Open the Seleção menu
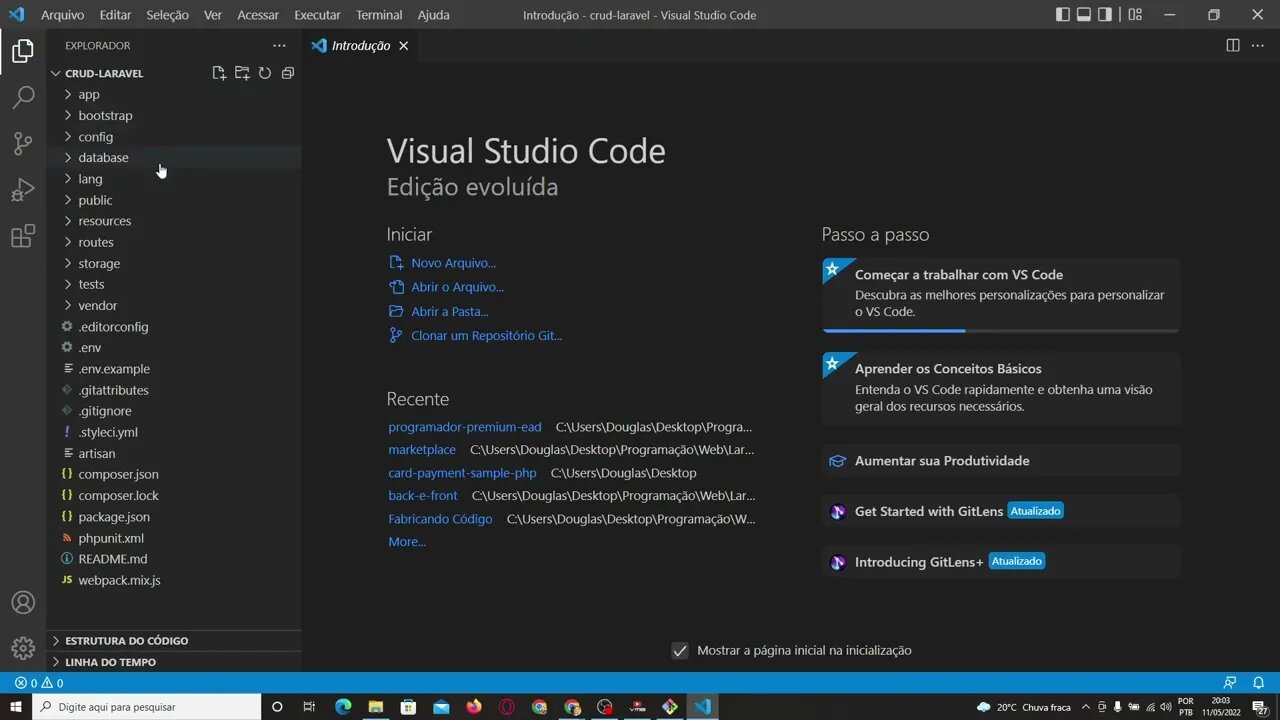This screenshot has width=1280, height=720. click(167, 15)
